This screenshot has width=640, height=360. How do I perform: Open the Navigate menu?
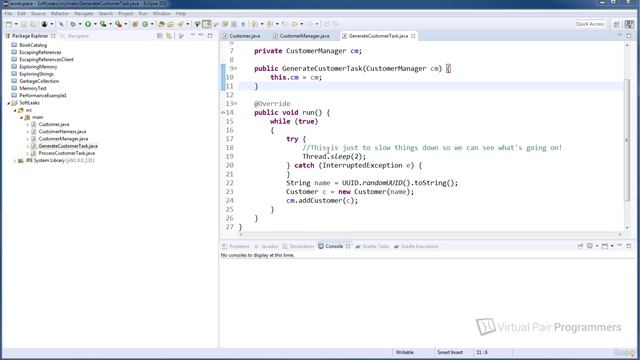pyautogui.click(x=84, y=13)
